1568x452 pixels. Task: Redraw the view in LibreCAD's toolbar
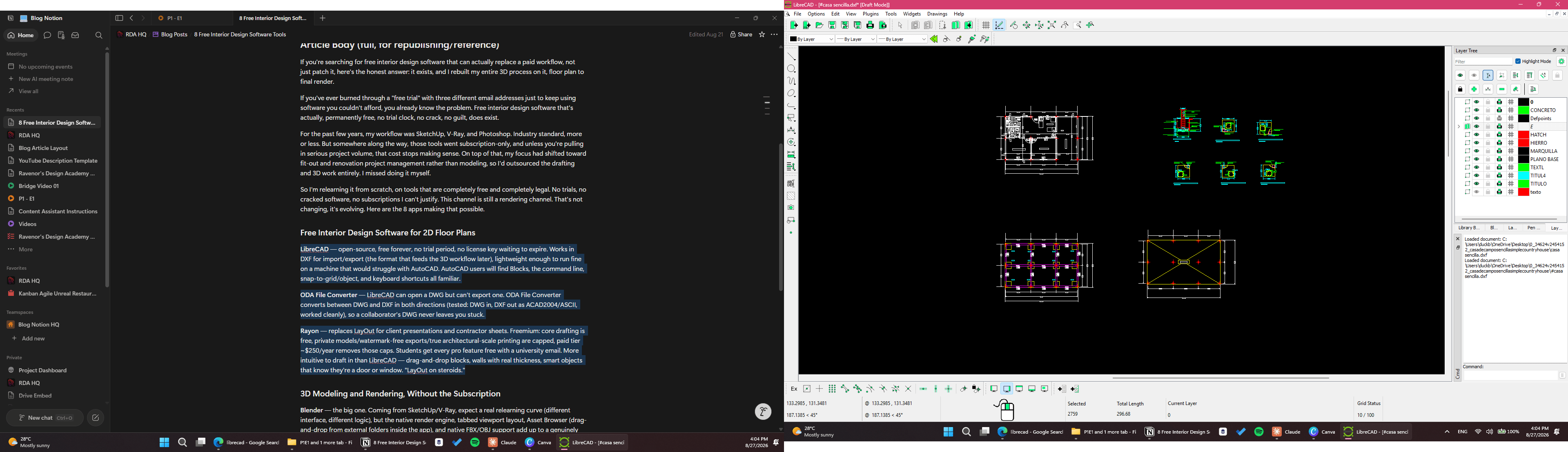pyautogui.click(x=1013, y=25)
